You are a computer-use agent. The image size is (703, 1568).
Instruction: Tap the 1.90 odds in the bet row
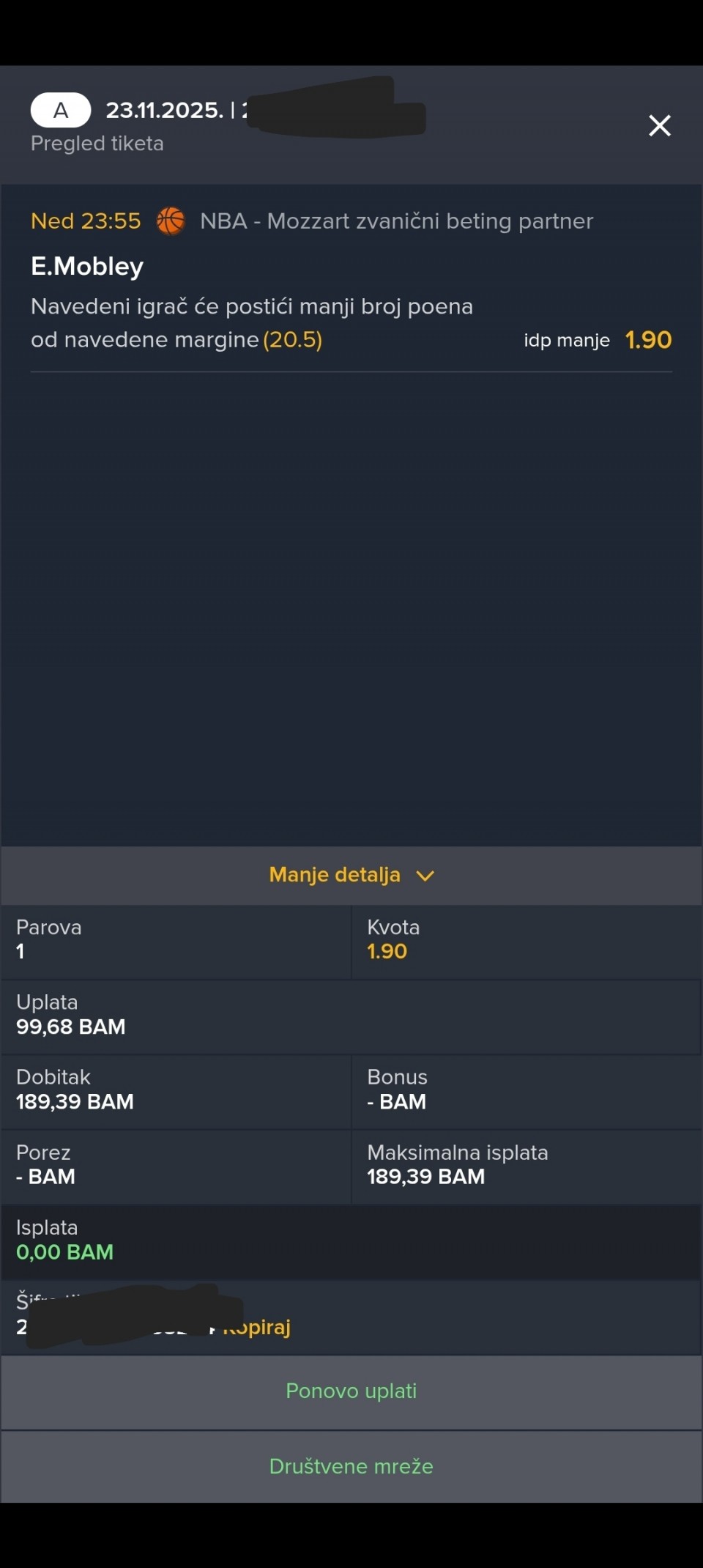648,340
